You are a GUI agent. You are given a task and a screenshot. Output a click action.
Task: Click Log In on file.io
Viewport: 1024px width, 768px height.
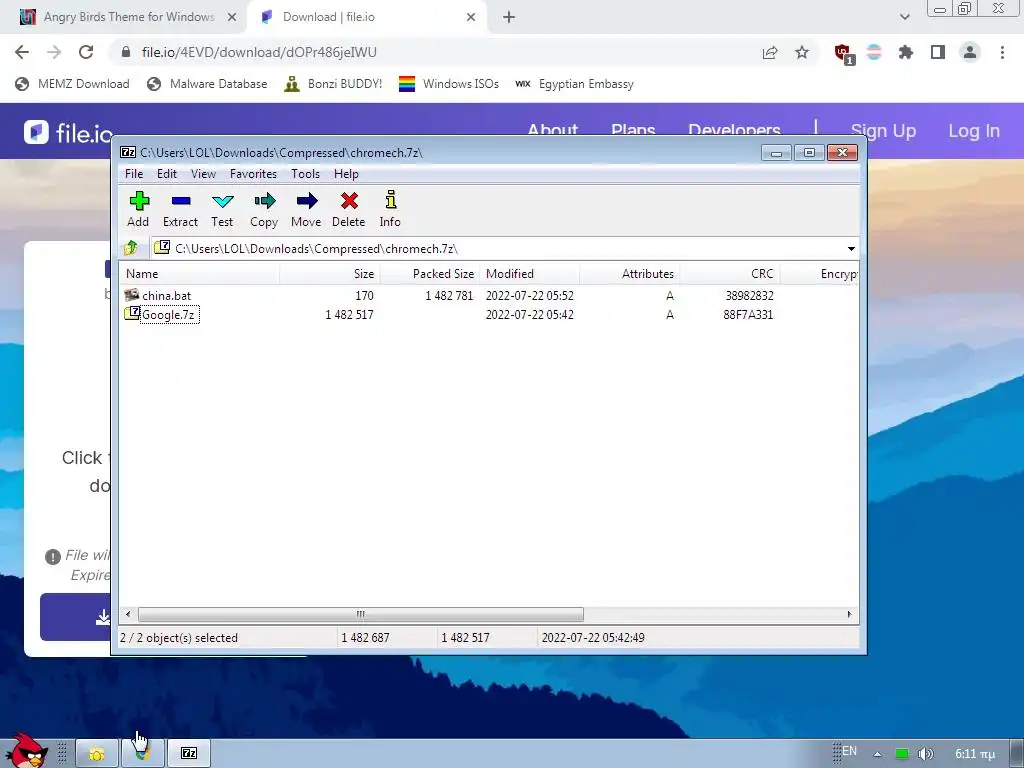point(974,131)
